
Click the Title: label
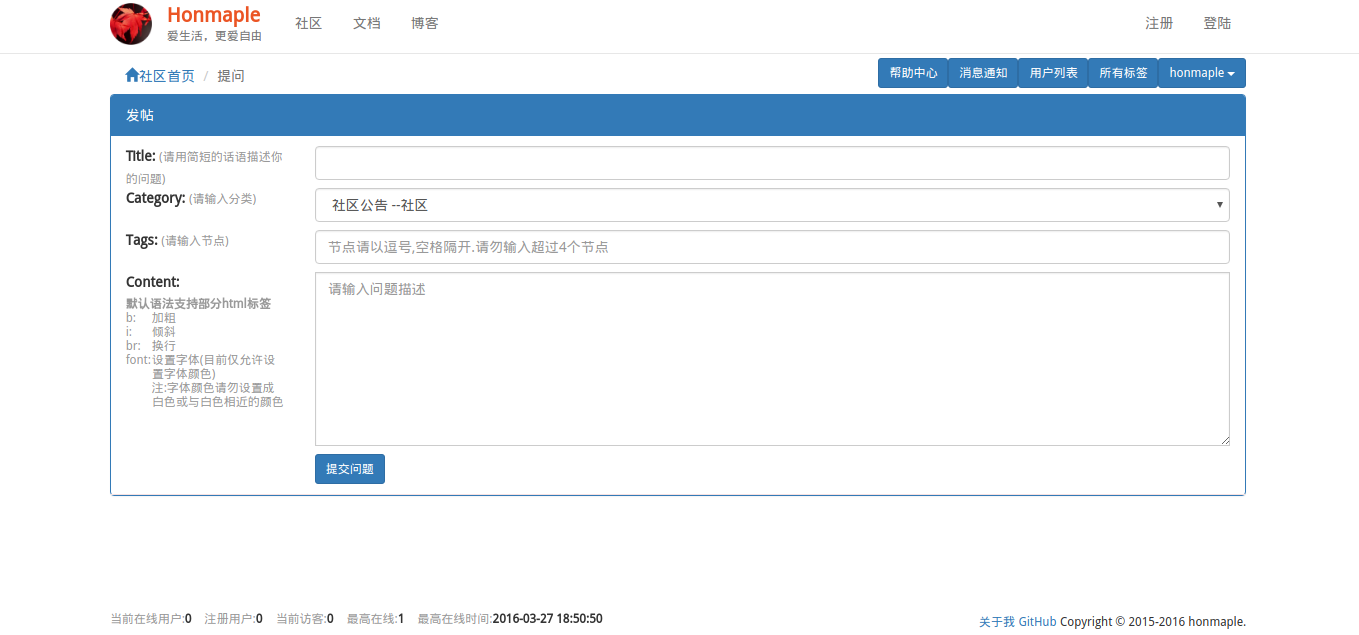click(141, 156)
